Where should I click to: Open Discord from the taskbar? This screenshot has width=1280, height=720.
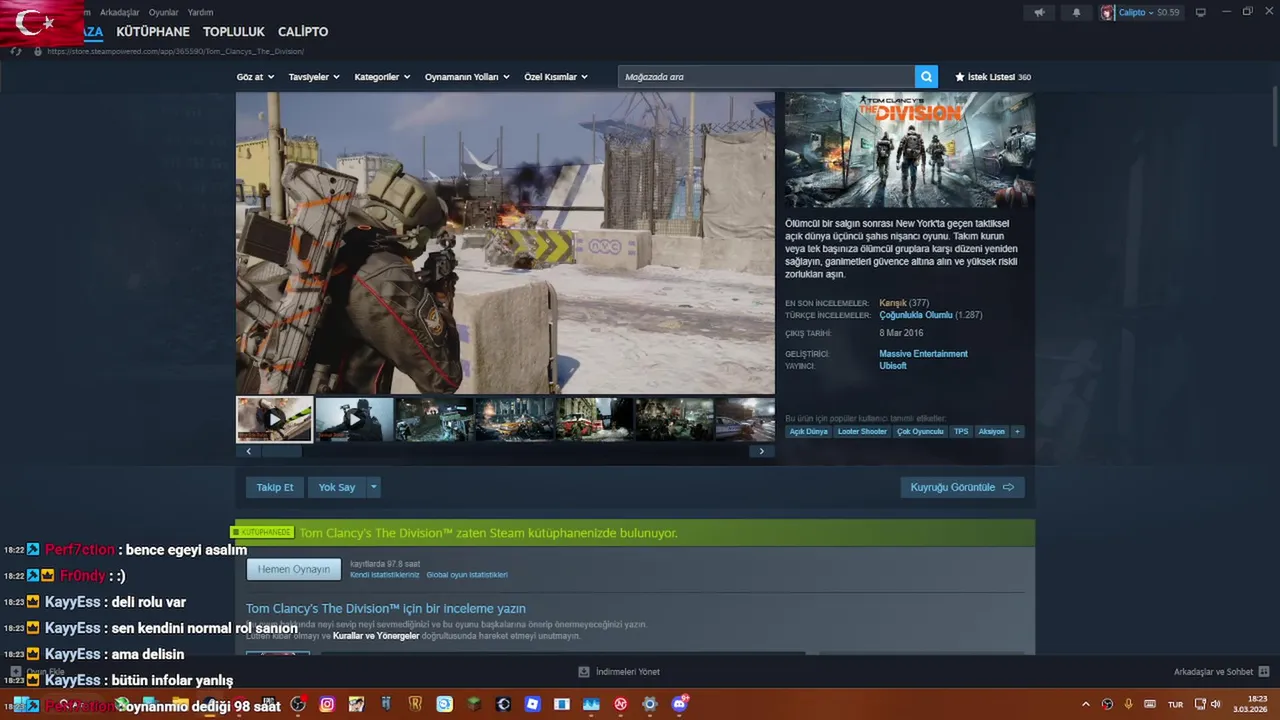(680, 704)
